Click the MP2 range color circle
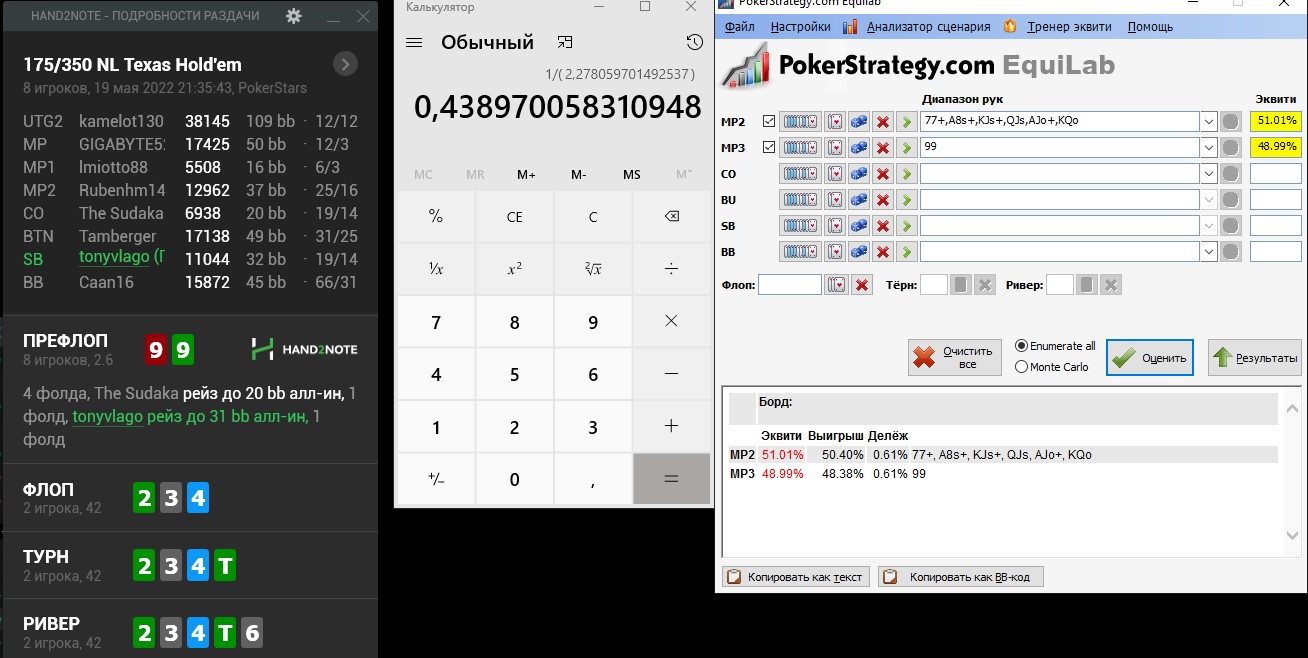Viewport: 1308px width, 658px height. [x=1232, y=121]
